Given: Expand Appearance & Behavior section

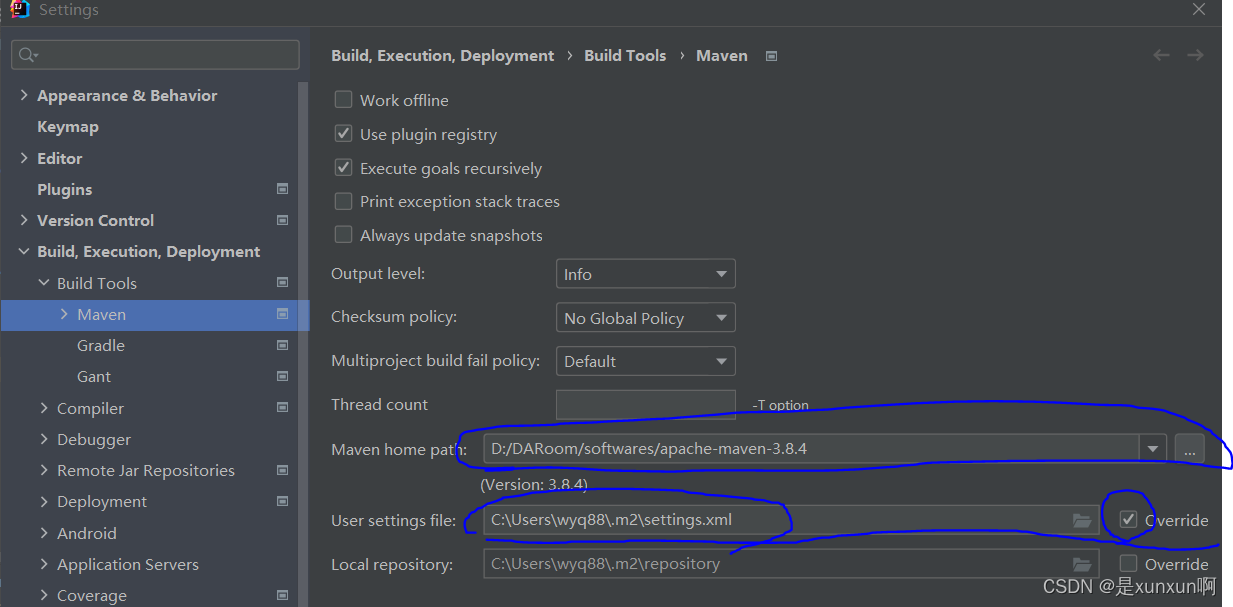Looking at the screenshot, I should 24,95.
